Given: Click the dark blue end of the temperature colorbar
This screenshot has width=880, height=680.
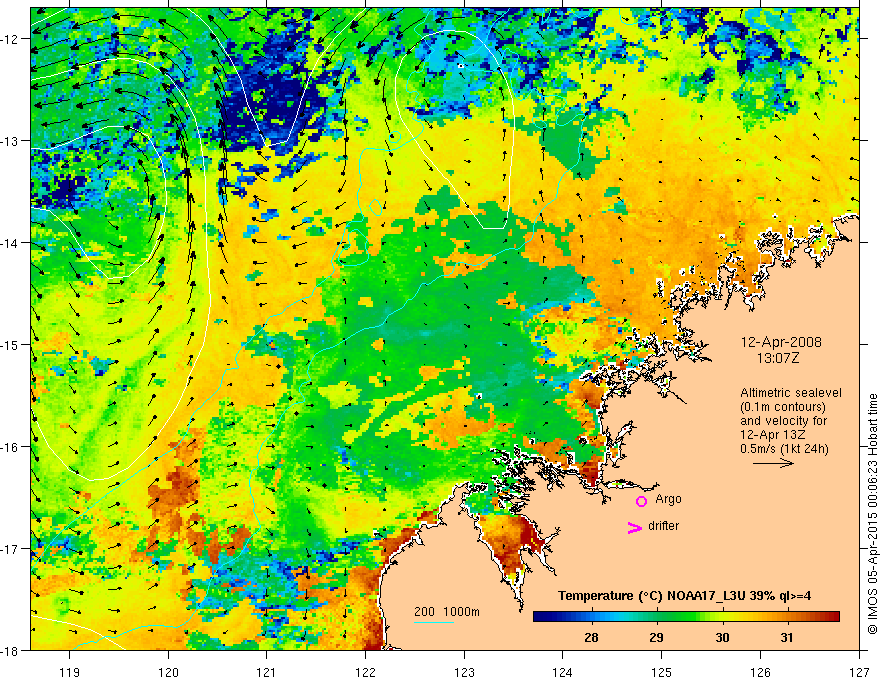Looking at the screenshot, I should 539,617.
